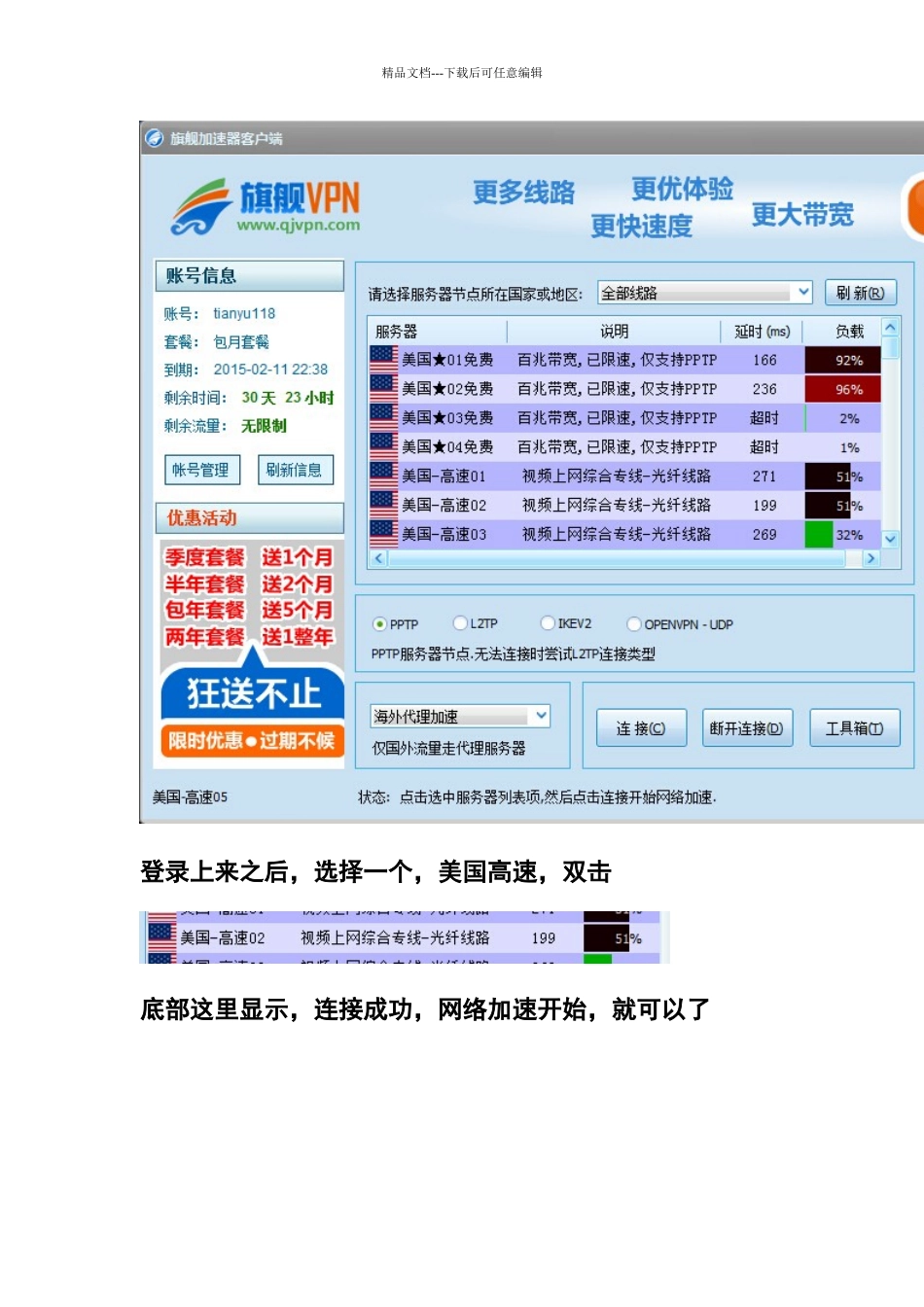This screenshot has width=924, height=1307.
Task: Click the status bar text 美国-高速05
Action: coord(190,796)
